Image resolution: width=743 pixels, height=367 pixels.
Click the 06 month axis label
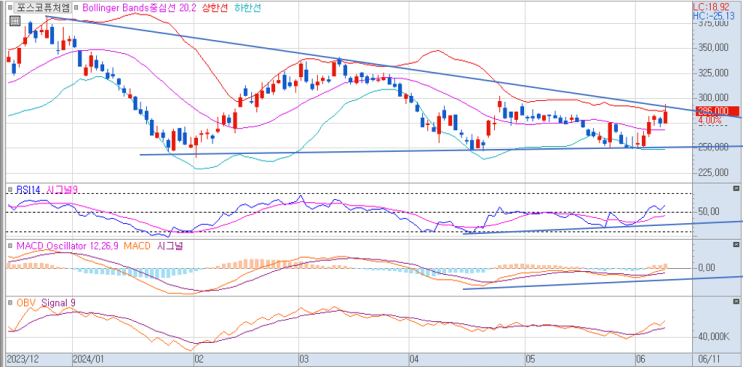pyautogui.click(x=640, y=359)
